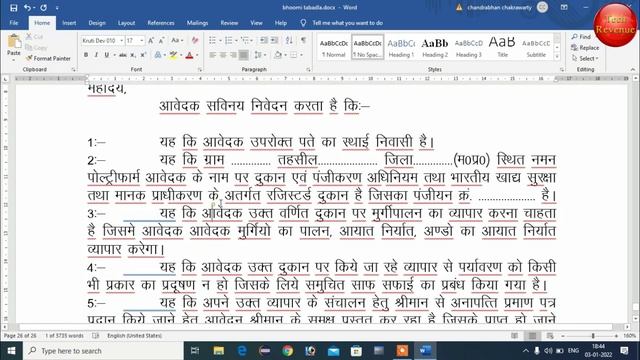
Task: Toggle Show/Hide paragraph marks
Action: [303, 40]
